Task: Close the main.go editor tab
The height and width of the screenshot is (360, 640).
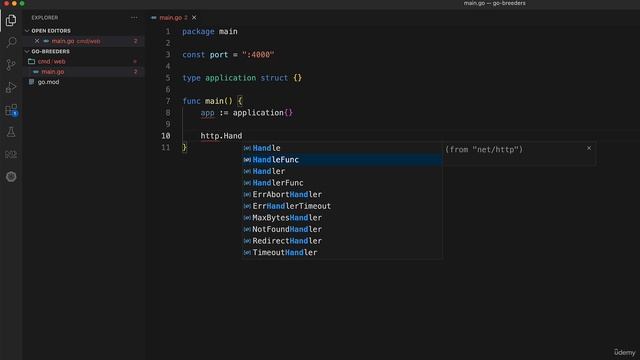Action: [x=194, y=18]
